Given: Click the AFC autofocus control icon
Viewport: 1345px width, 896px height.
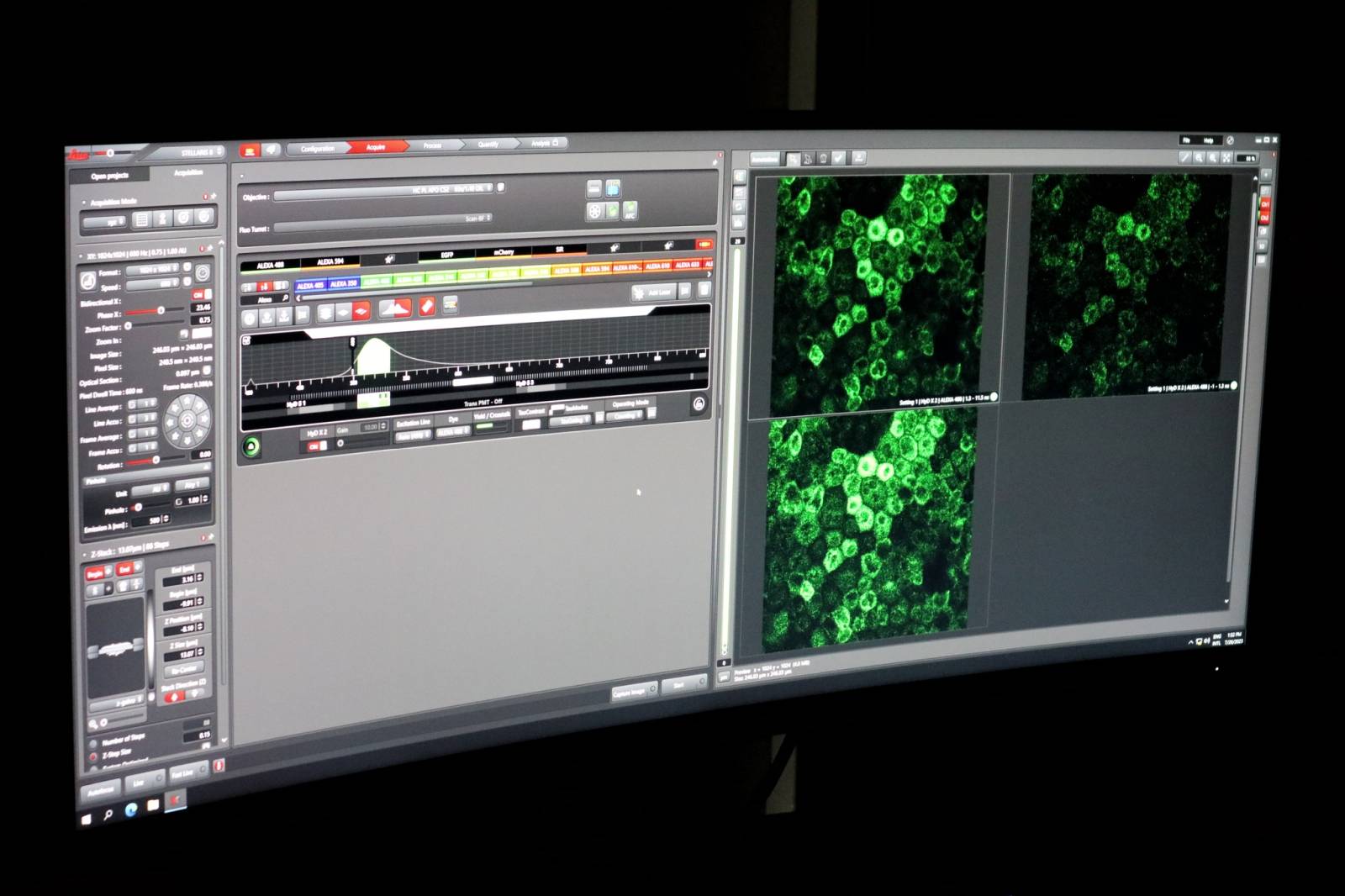Looking at the screenshot, I should click(x=630, y=209).
